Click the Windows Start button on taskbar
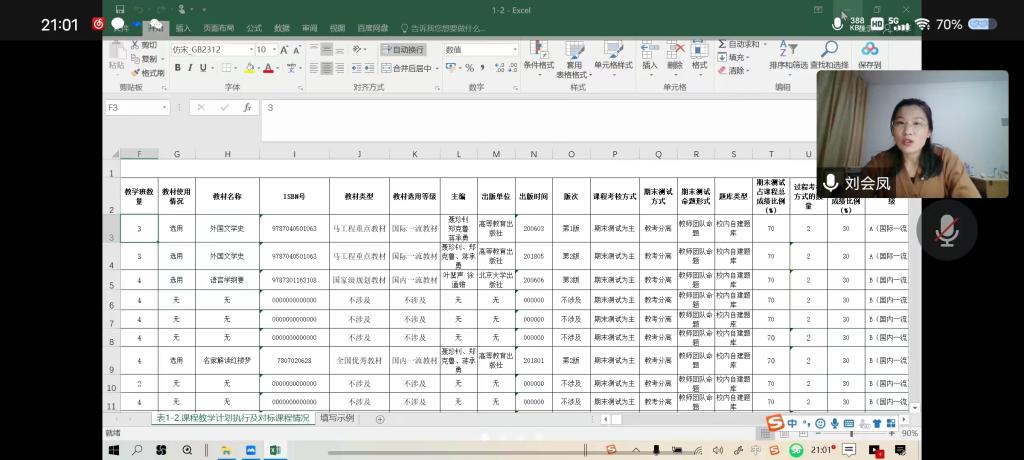 click(113, 451)
